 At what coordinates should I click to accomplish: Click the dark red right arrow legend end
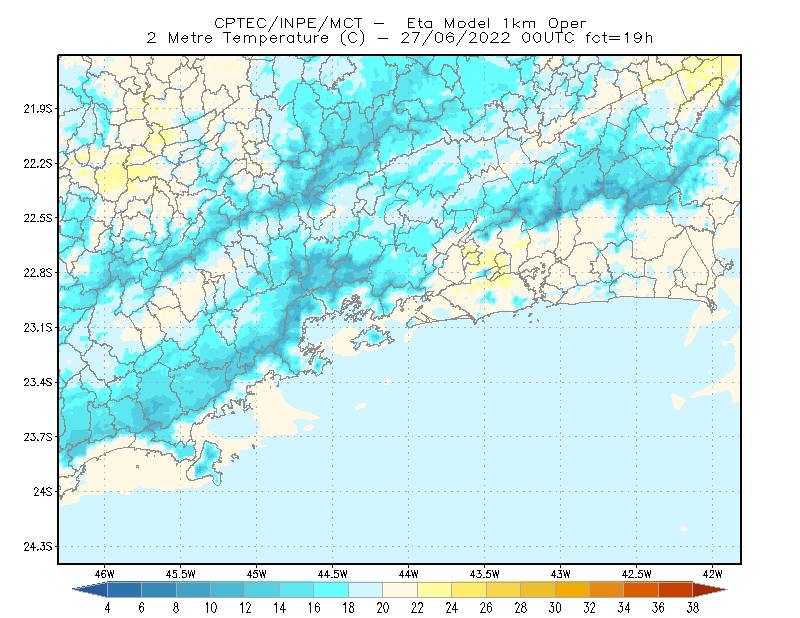[710, 590]
